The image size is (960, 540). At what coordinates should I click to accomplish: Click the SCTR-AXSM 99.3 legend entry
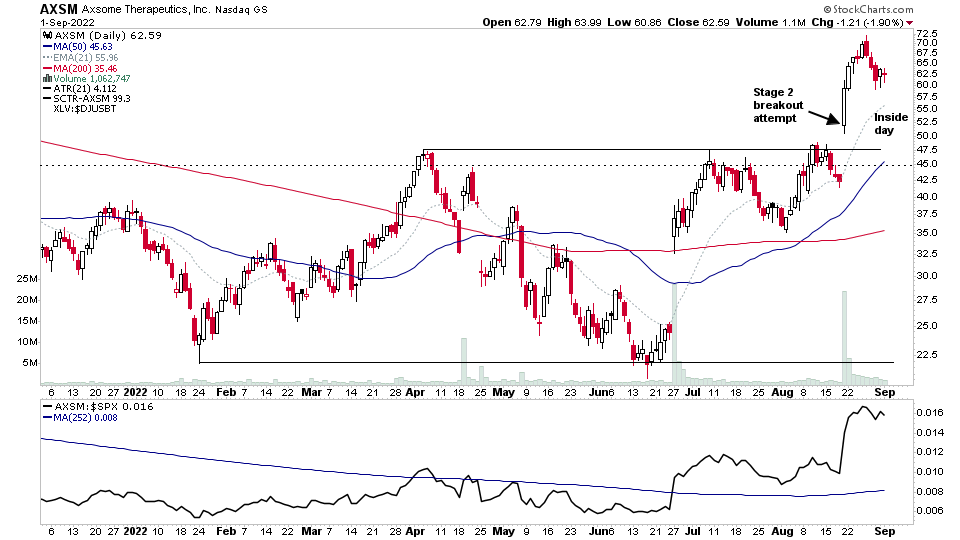(x=92, y=98)
